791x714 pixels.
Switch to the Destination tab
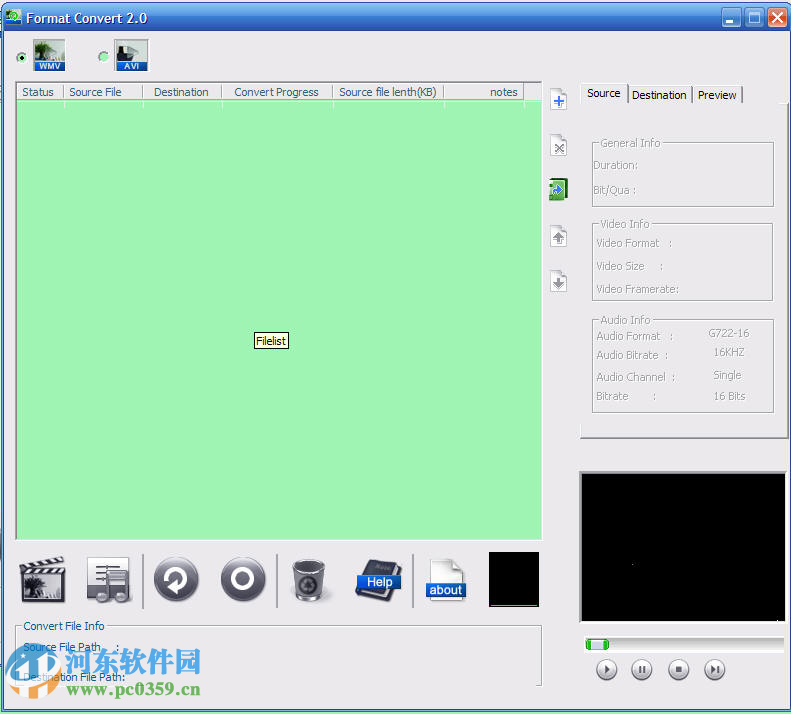point(659,95)
